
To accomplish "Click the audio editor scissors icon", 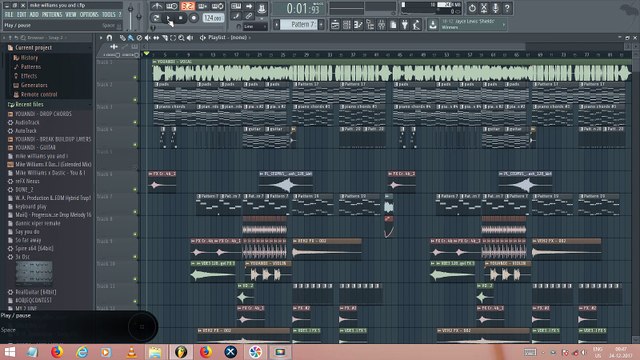I will click(x=484, y=8).
